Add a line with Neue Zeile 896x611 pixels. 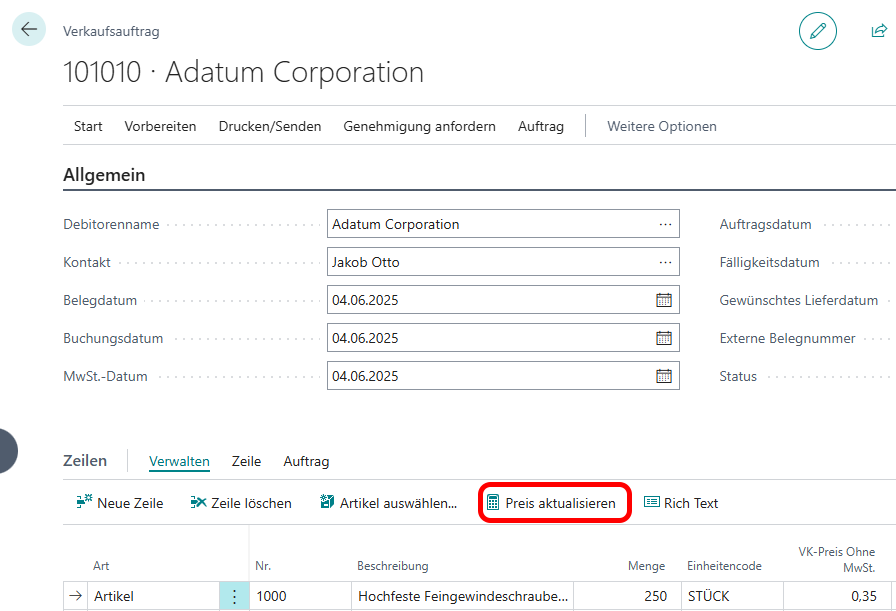click(x=120, y=503)
